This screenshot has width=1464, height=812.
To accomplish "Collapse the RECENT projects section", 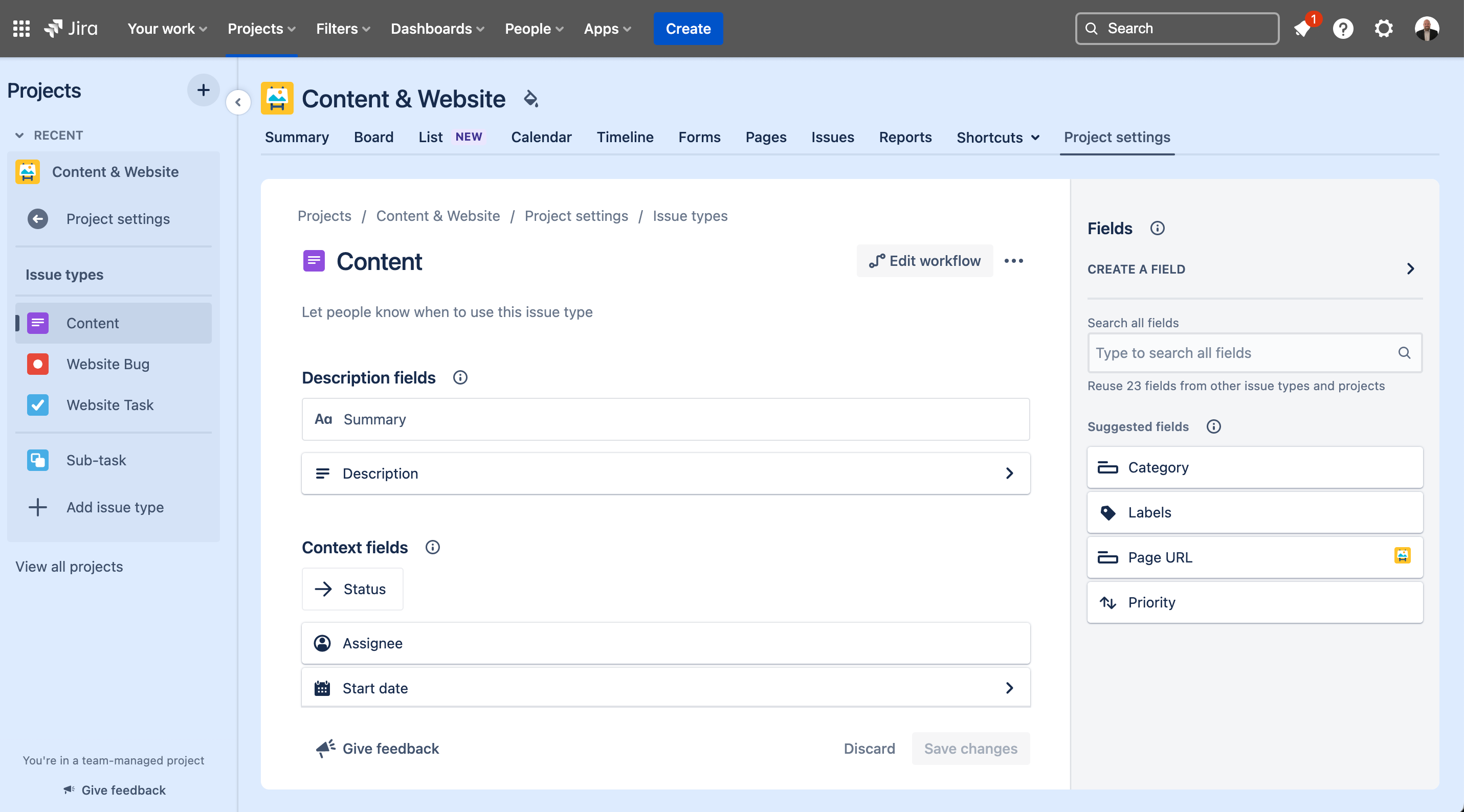I will pos(20,135).
